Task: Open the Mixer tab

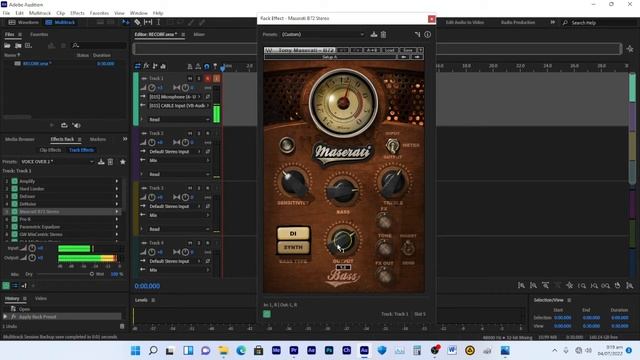Action: pos(199,35)
